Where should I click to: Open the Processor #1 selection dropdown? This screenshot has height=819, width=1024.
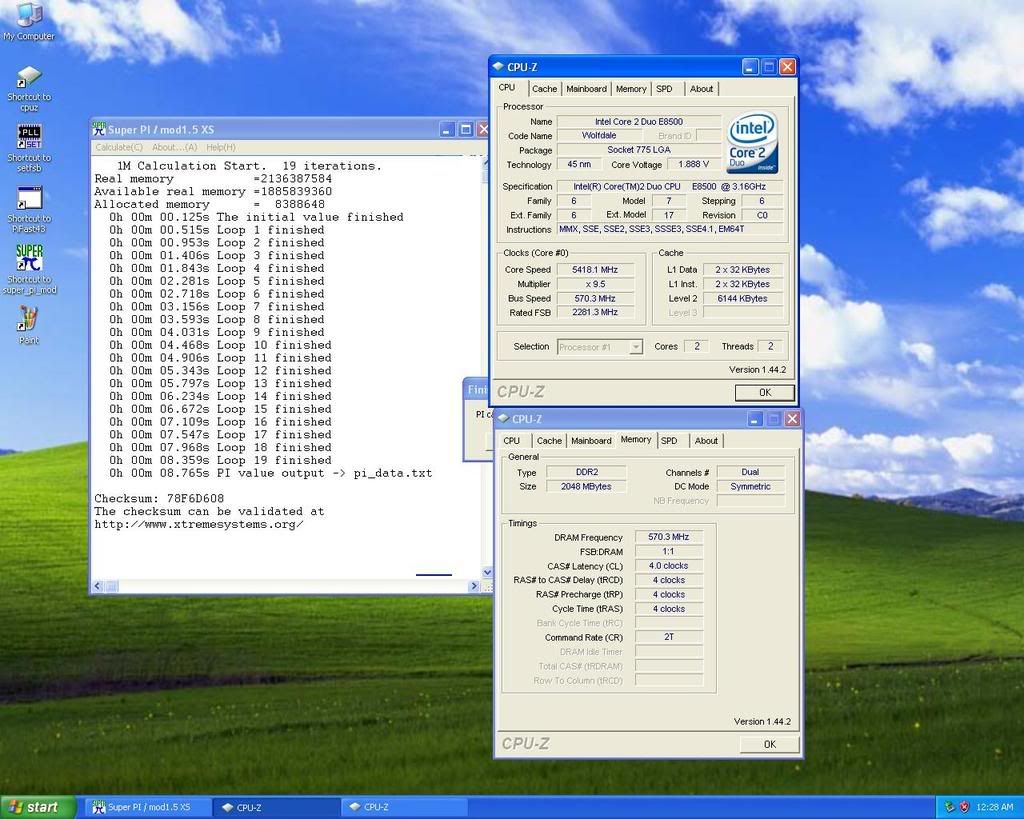(600, 347)
